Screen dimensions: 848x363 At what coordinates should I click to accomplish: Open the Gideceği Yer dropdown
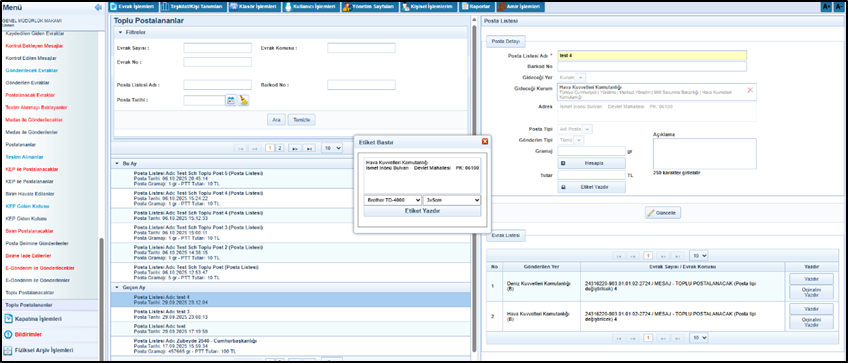click(572, 78)
